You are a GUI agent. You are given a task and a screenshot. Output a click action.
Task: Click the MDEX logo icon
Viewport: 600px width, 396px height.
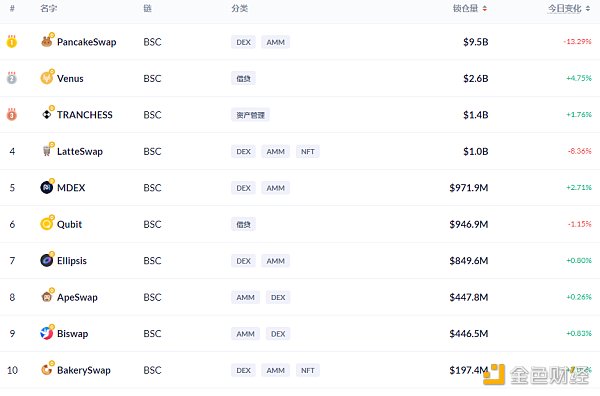pos(47,187)
